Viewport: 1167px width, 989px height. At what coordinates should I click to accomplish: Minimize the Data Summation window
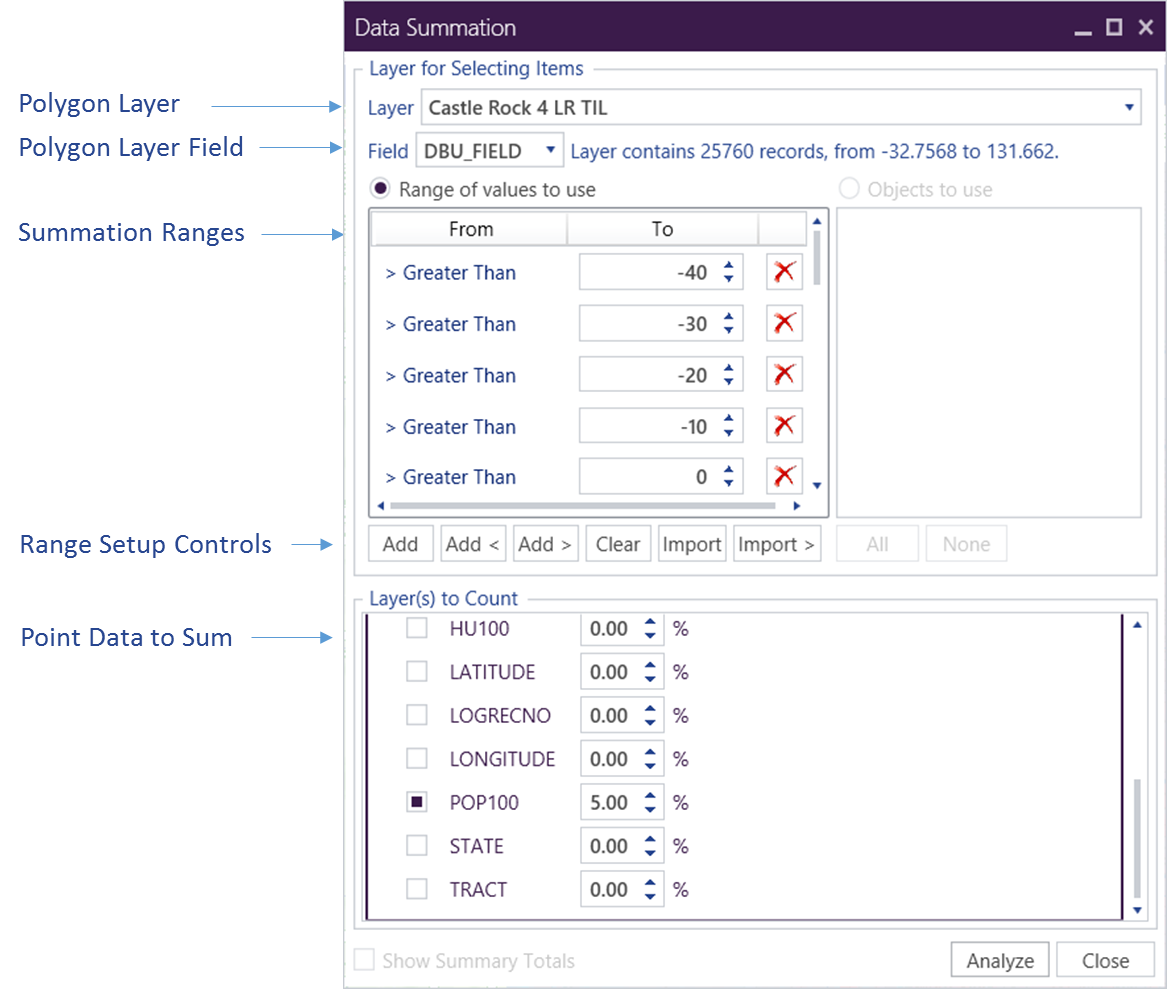(1082, 30)
